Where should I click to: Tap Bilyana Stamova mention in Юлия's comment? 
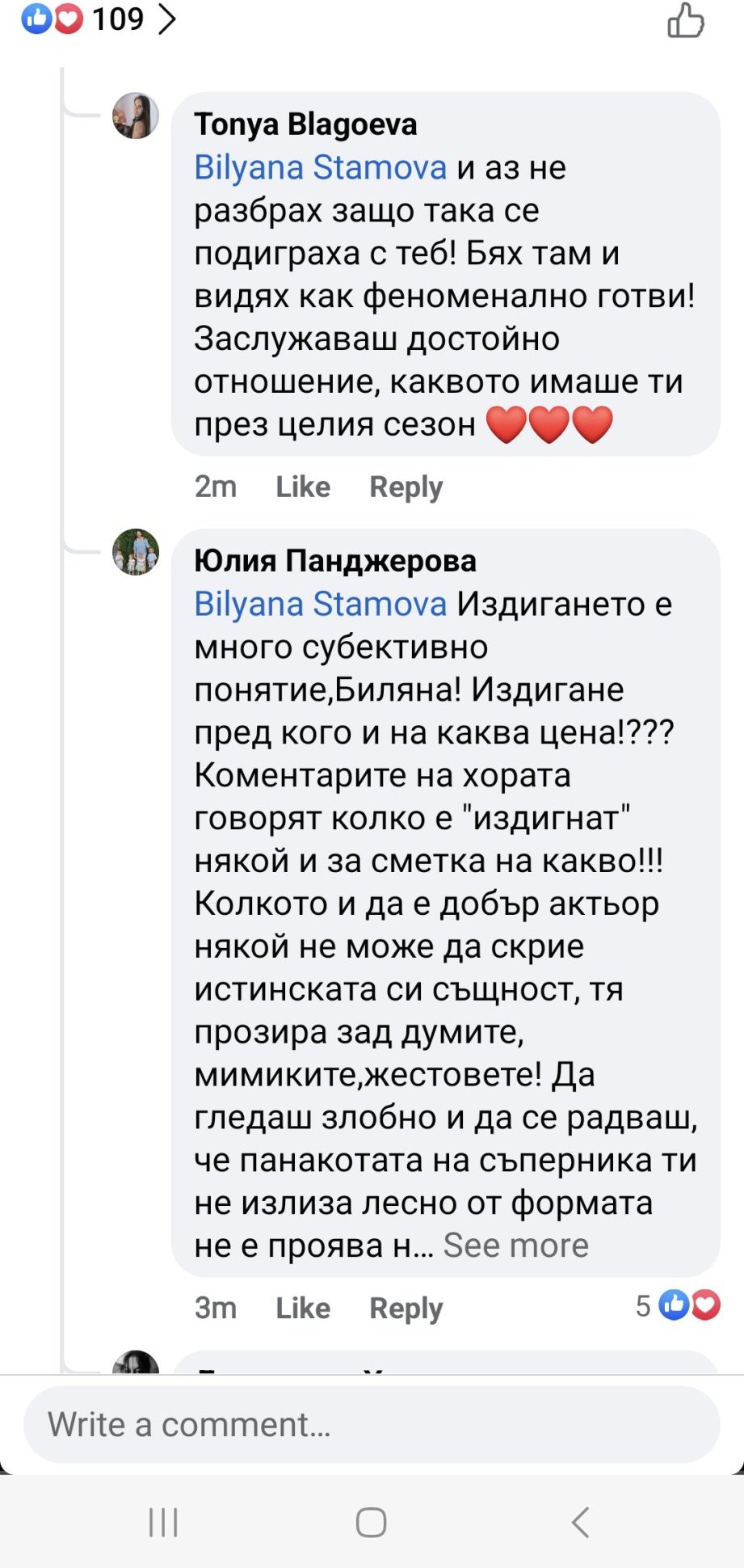(x=320, y=604)
